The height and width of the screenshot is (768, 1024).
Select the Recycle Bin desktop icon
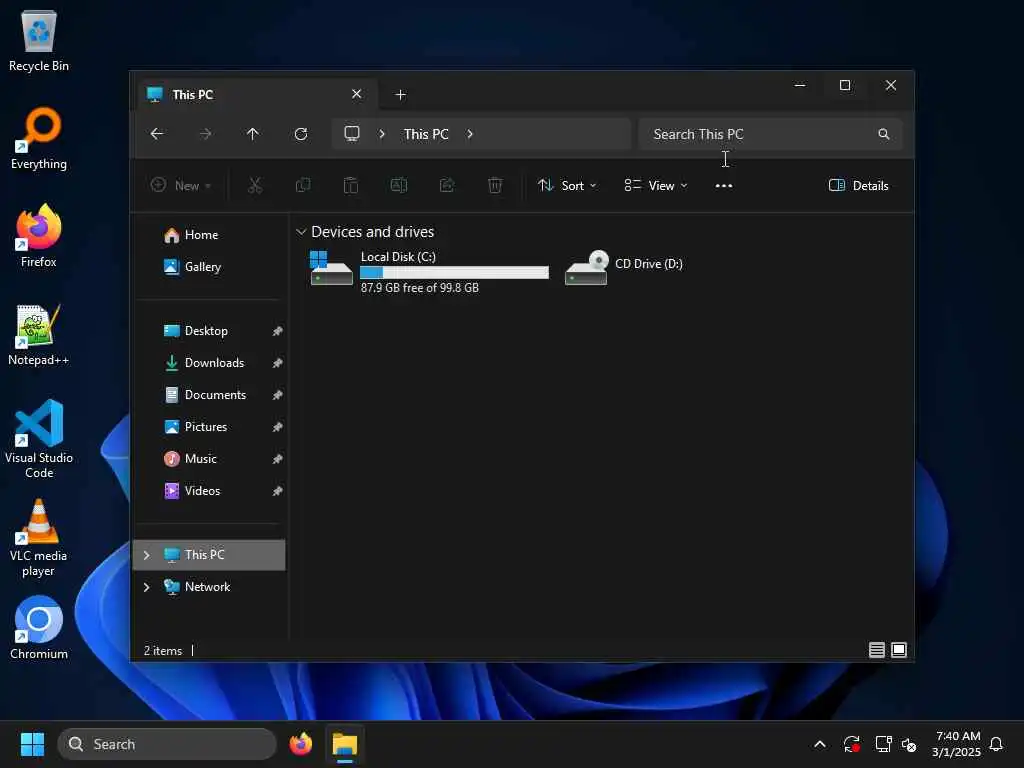click(x=39, y=41)
